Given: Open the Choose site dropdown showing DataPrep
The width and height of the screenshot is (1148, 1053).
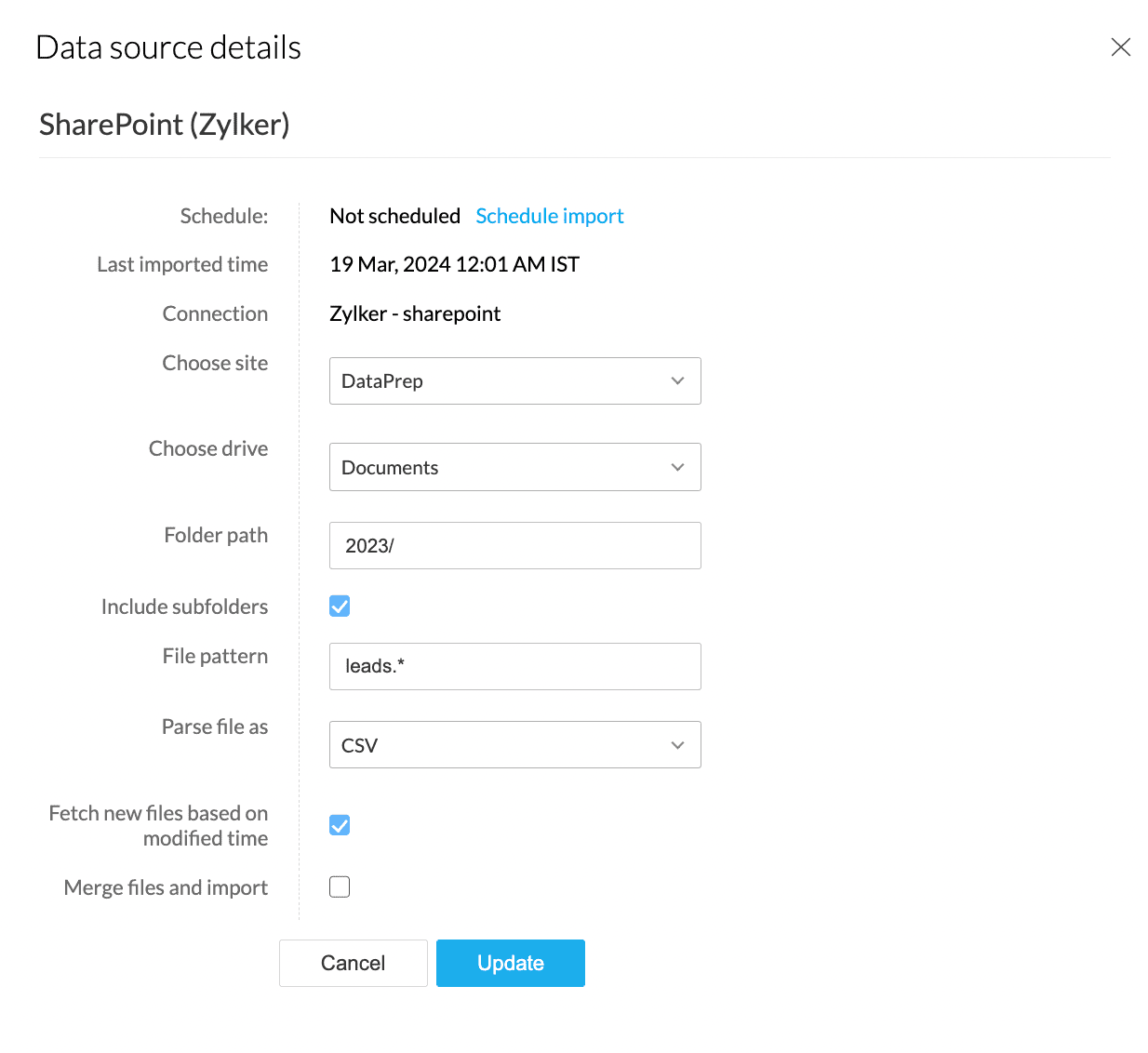Looking at the screenshot, I should tap(514, 381).
